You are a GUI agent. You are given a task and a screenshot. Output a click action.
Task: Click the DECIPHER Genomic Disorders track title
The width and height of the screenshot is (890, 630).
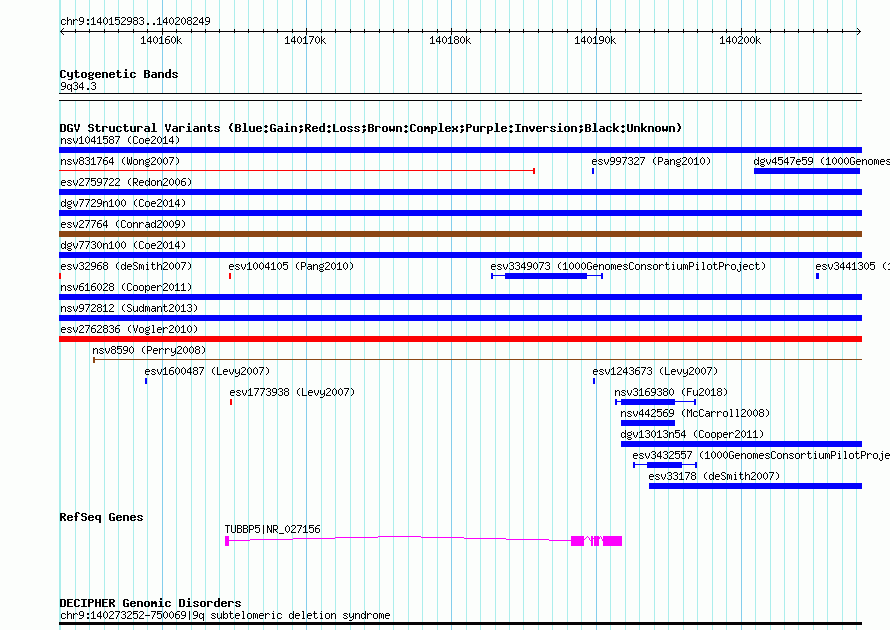pyautogui.click(x=150, y=603)
